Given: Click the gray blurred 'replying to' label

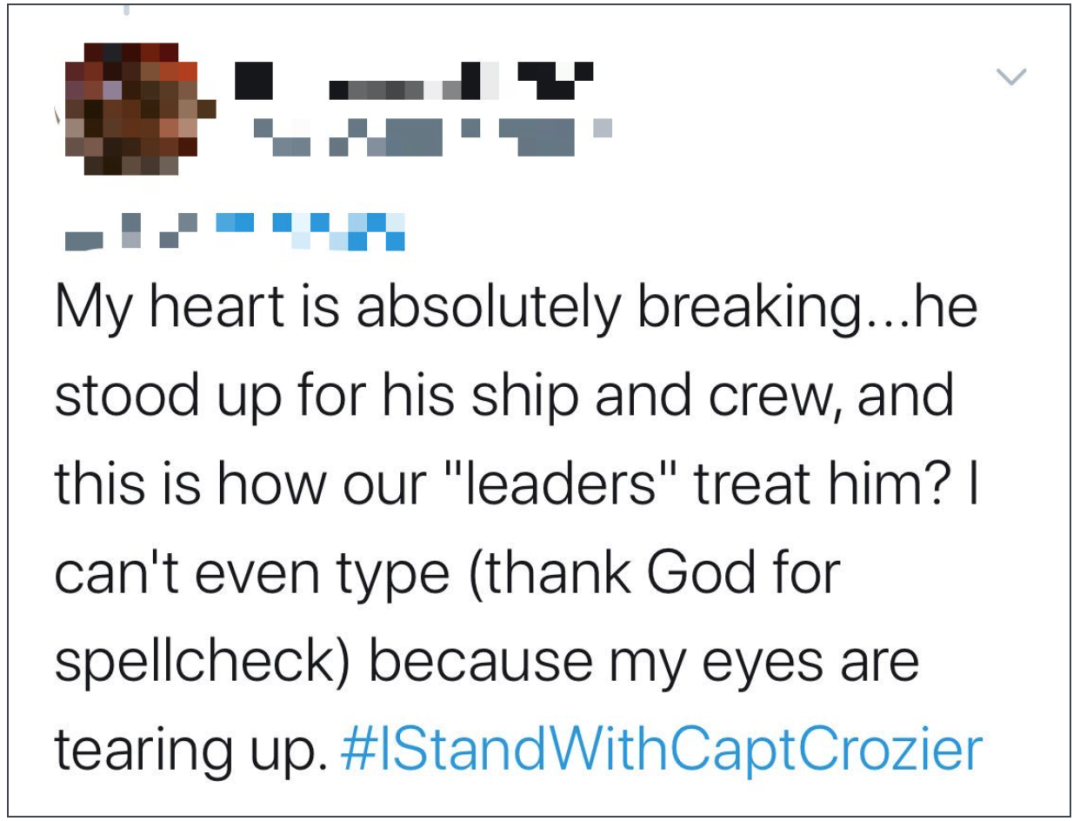Looking at the screenshot, I should pos(131,231).
